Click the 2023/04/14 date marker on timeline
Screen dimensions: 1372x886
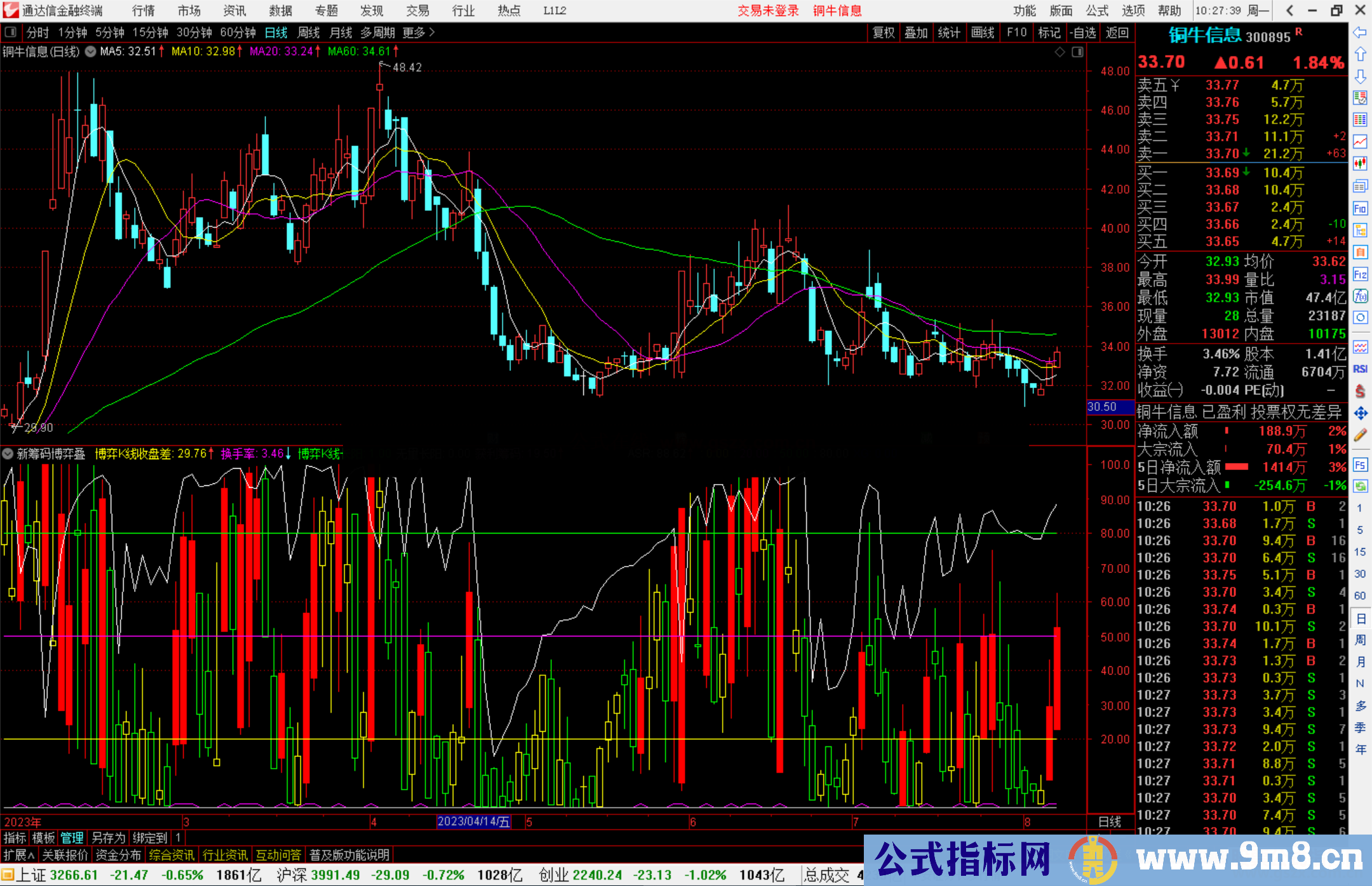click(x=474, y=821)
